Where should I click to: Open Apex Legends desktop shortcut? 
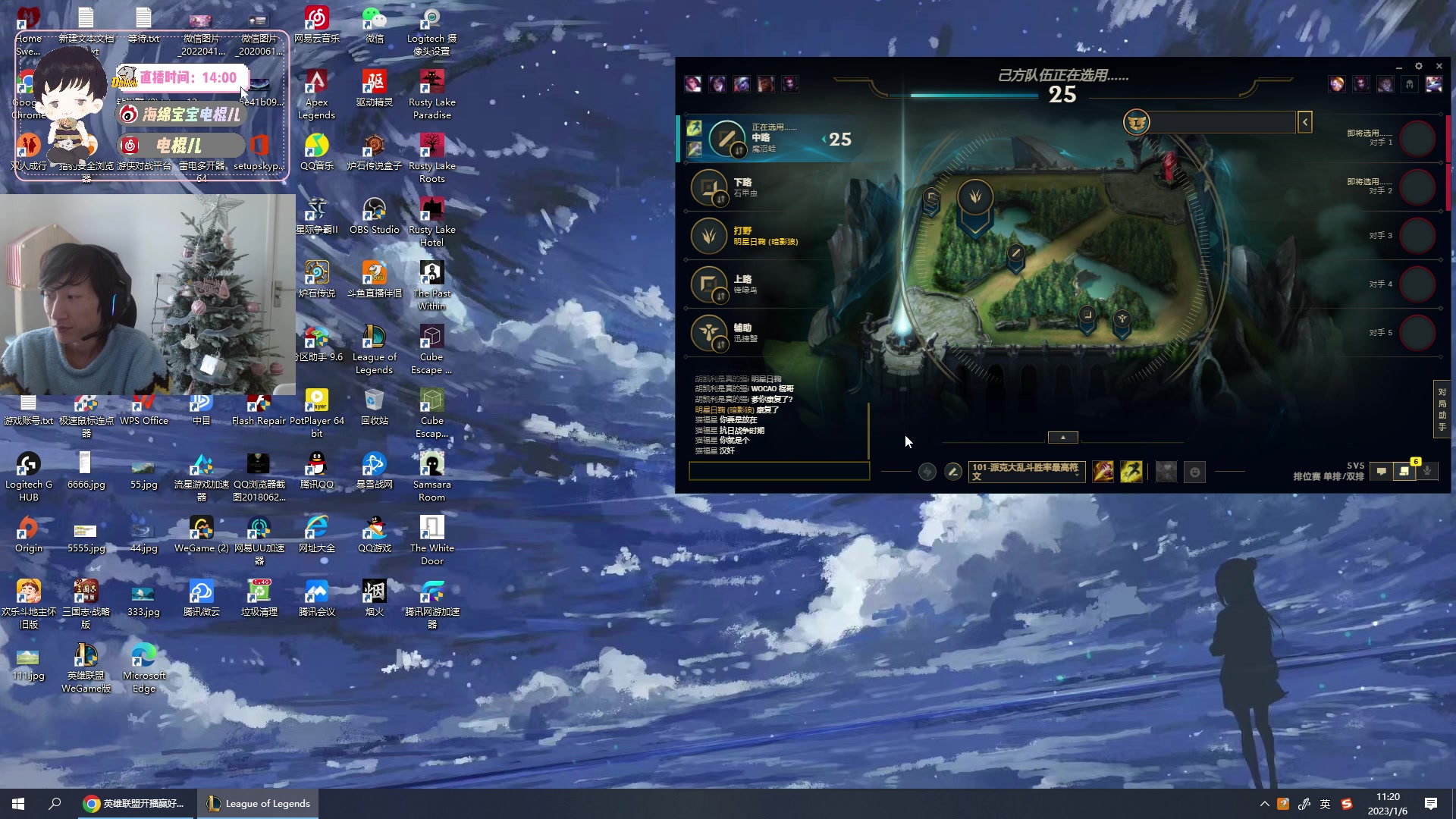pos(316,95)
